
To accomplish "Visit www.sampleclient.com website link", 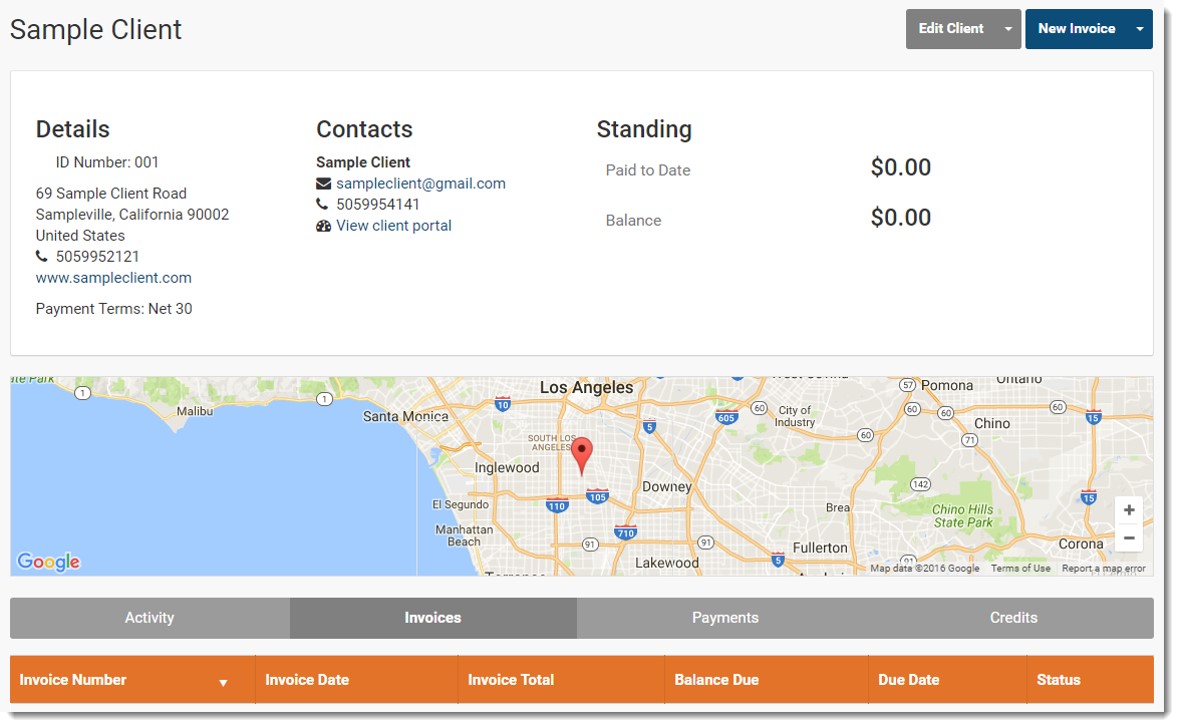I will click(x=114, y=278).
